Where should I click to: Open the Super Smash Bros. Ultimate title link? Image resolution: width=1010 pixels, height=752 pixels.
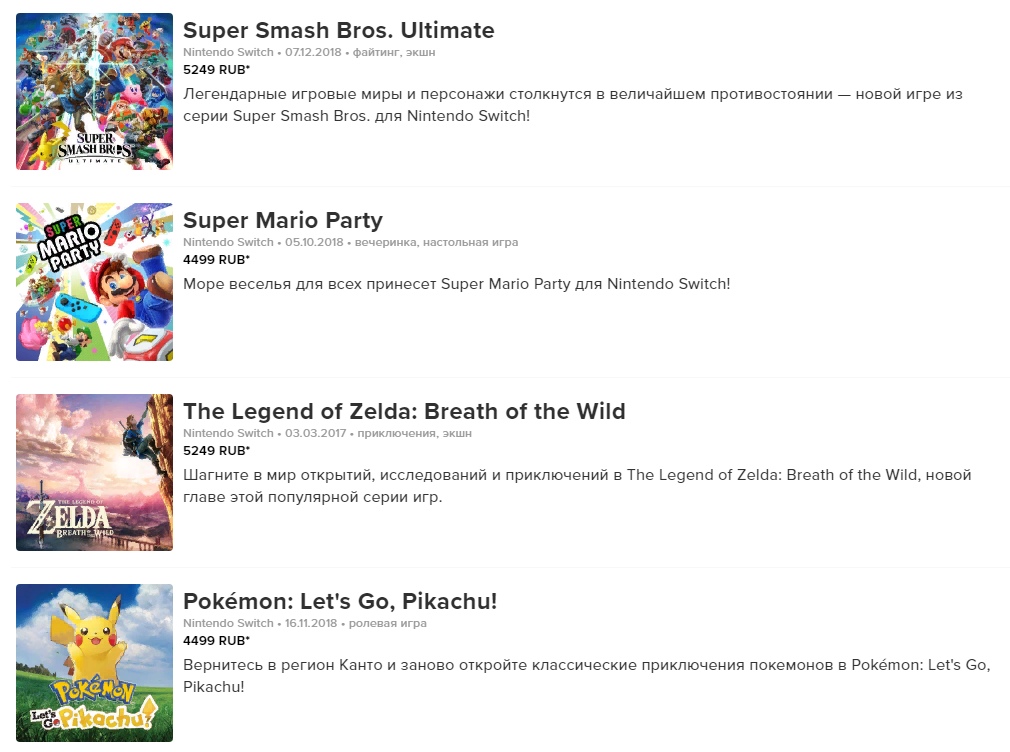pyautogui.click(x=338, y=31)
